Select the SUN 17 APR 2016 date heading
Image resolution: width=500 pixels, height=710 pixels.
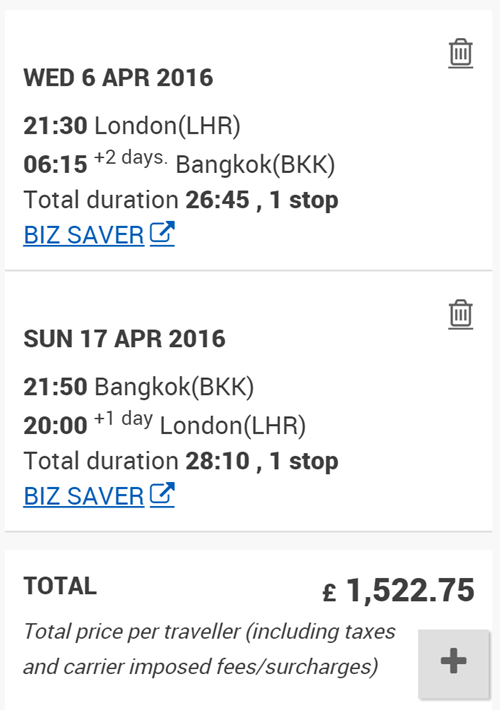coord(125,339)
